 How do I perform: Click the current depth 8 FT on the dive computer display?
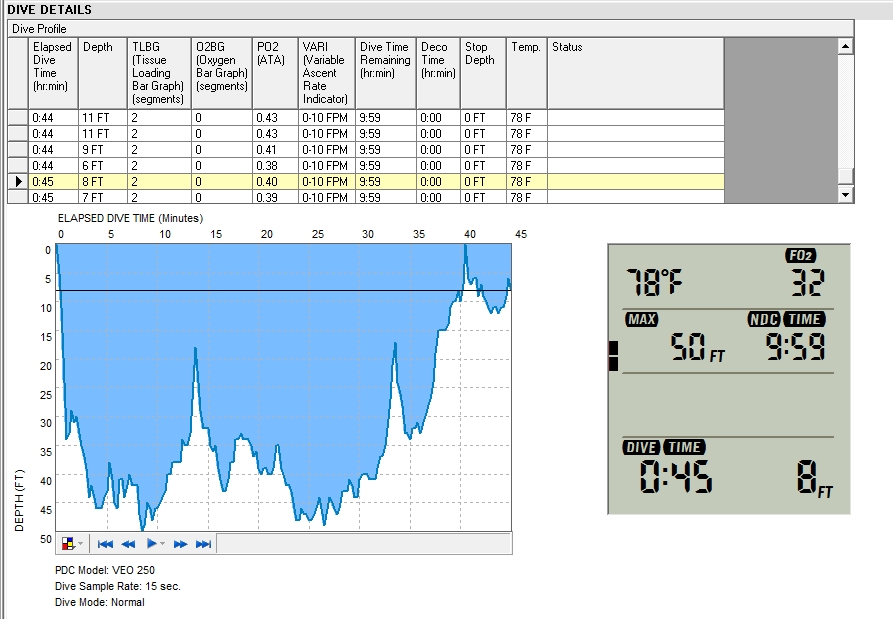point(814,478)
